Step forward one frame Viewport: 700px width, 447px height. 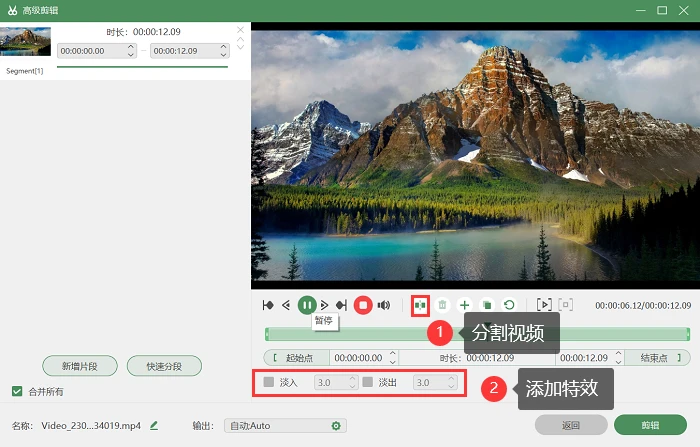tap(325, 305)
